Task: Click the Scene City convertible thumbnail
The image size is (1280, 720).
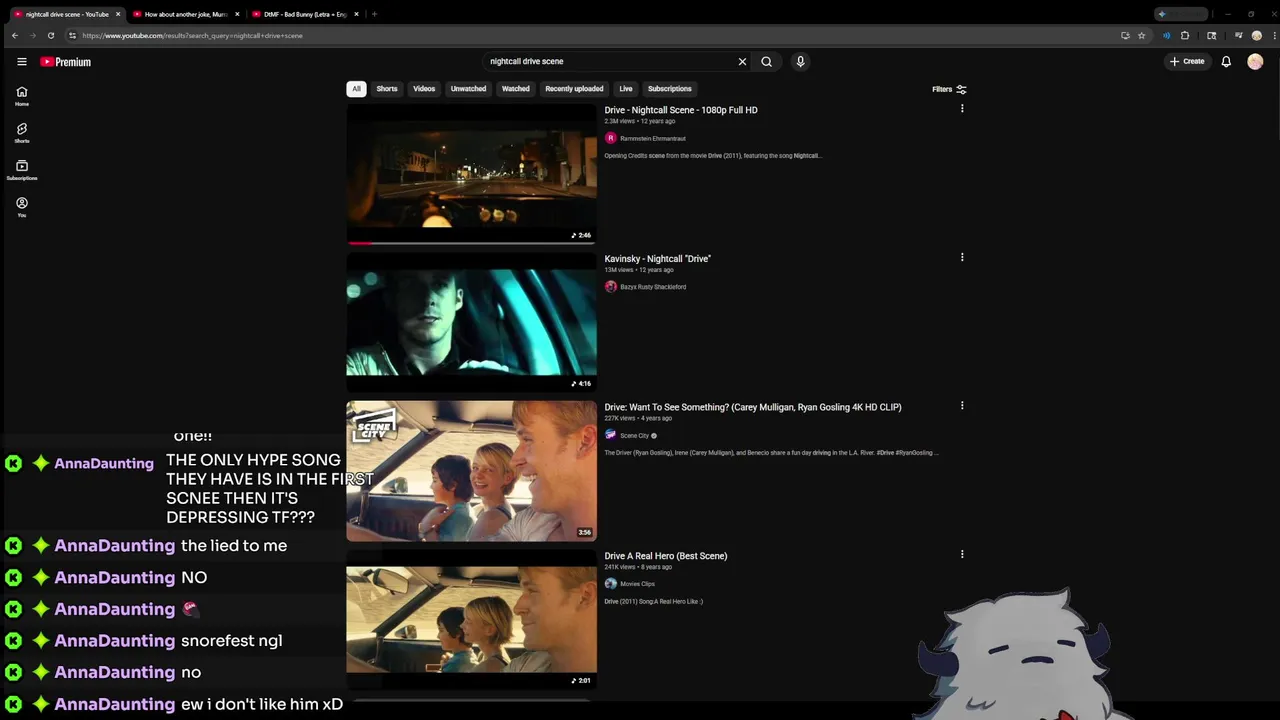Action: point(471,471)
